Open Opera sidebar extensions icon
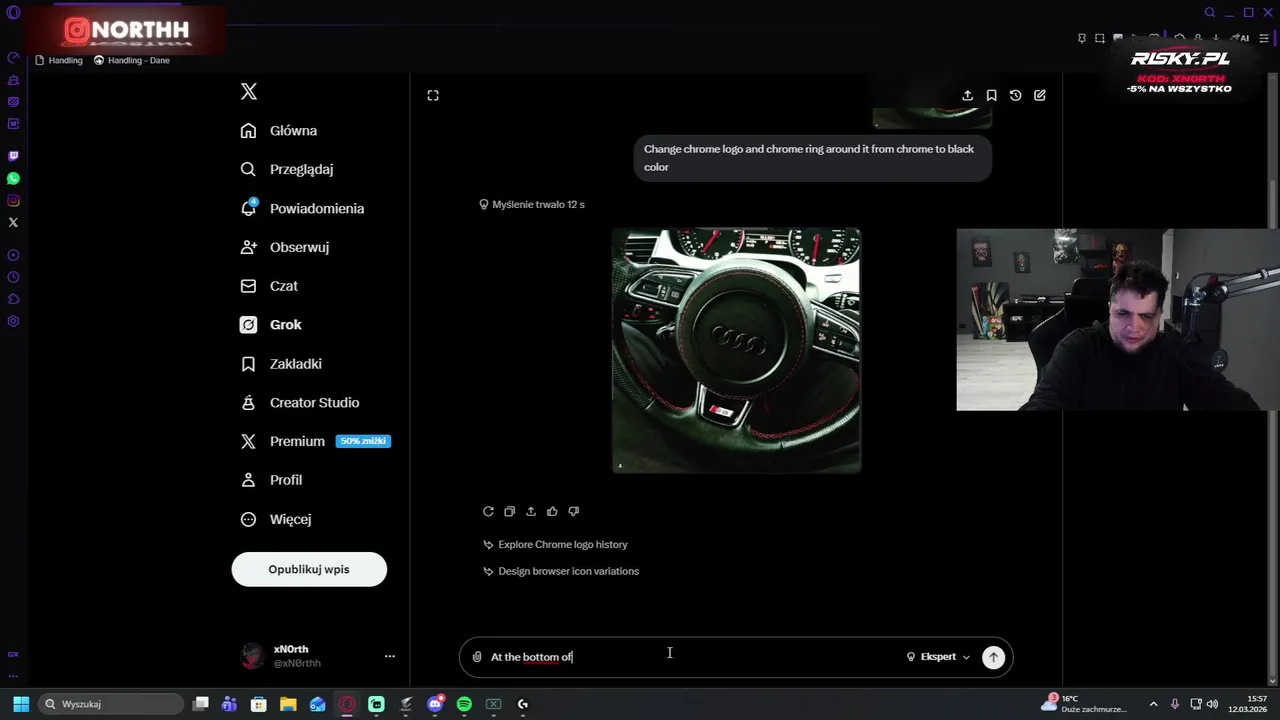Viewport: 1280px width, 720px height. pos(13,299)
